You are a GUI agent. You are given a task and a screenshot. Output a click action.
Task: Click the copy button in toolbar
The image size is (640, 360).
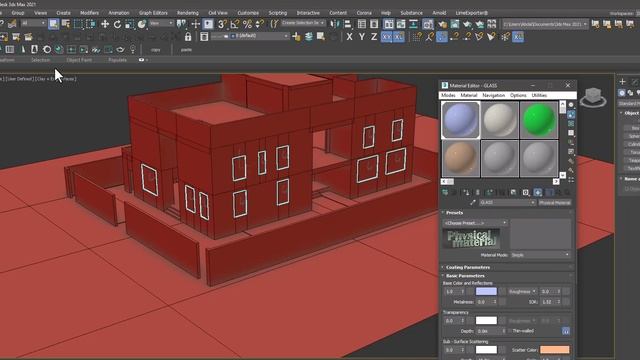[156, 50]
